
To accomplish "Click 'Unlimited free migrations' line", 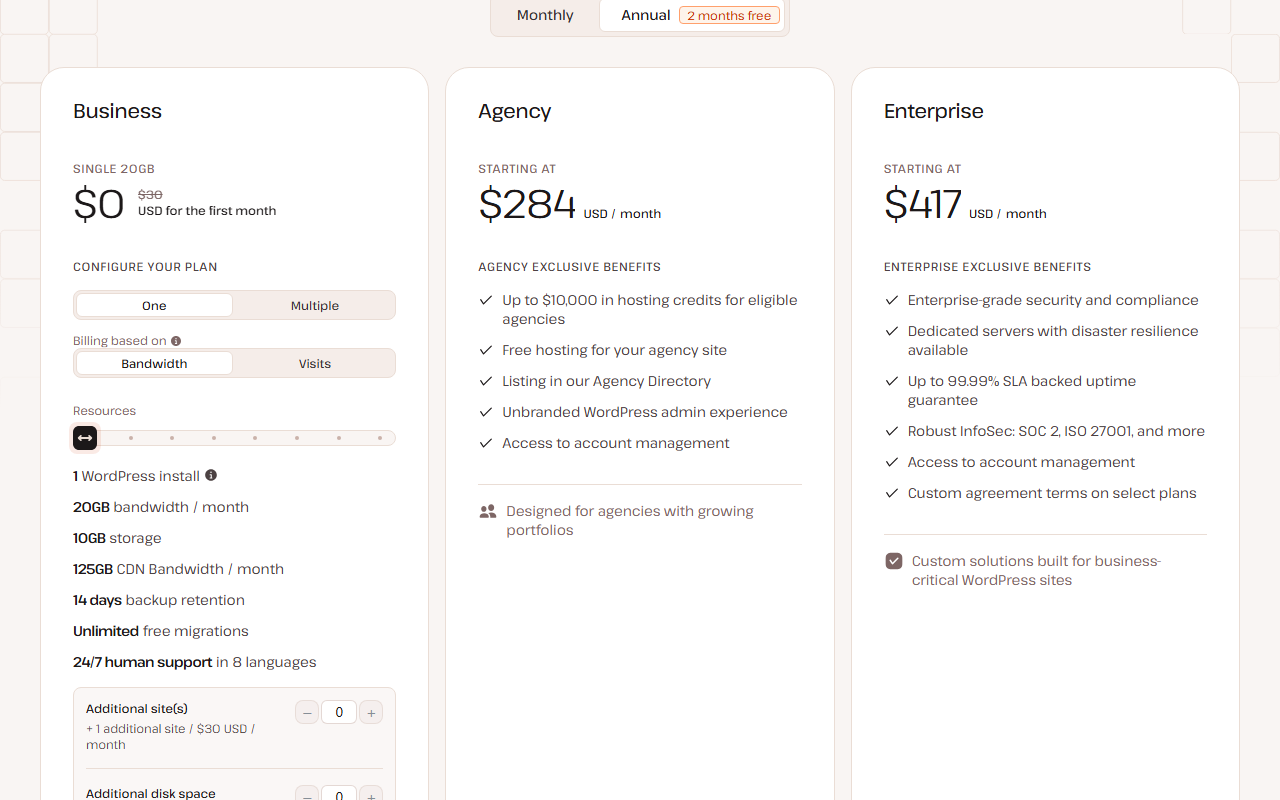I will pyautogui.click(x=161, y=631).
